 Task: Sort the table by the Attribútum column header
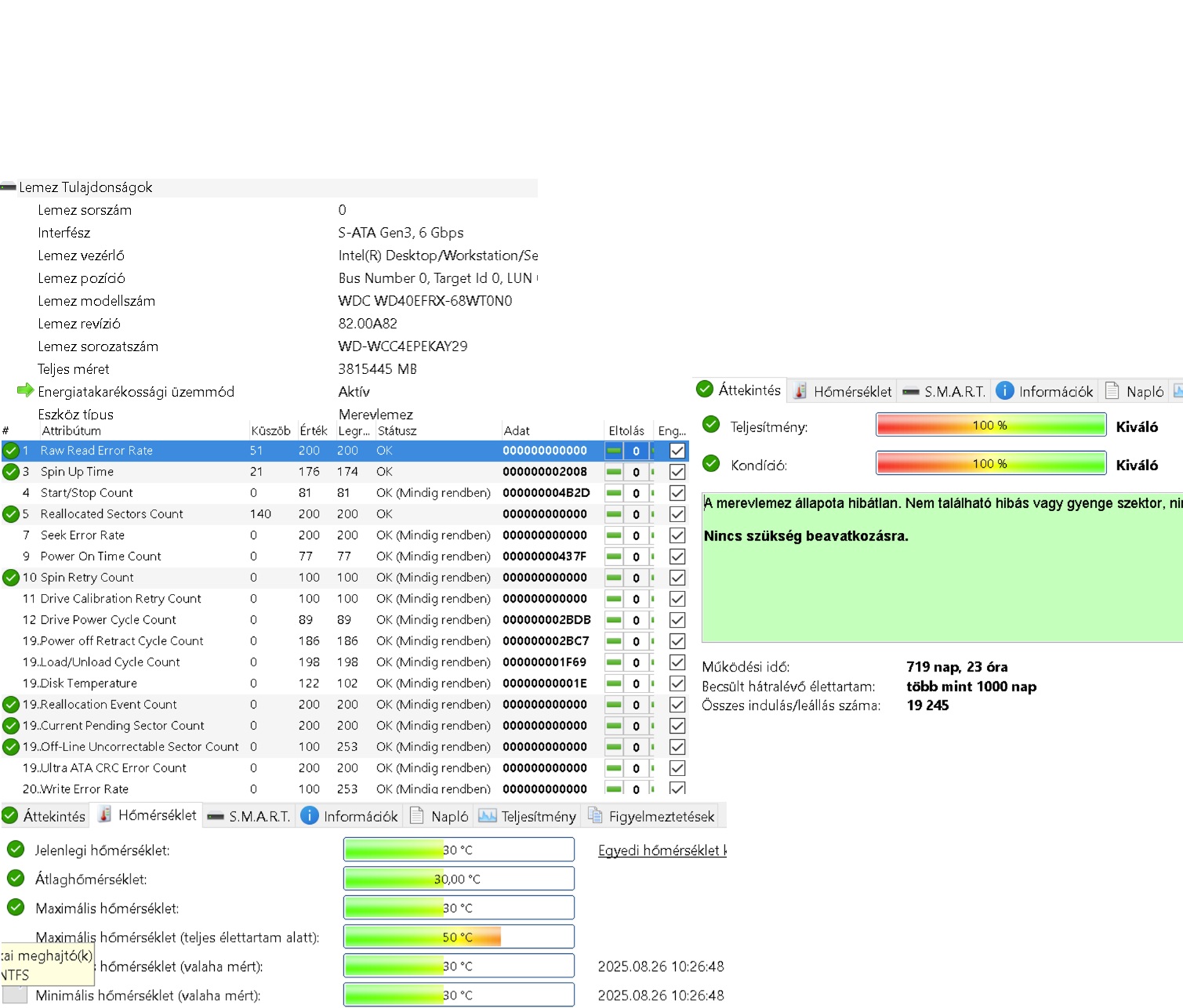(x=71, y=430)
